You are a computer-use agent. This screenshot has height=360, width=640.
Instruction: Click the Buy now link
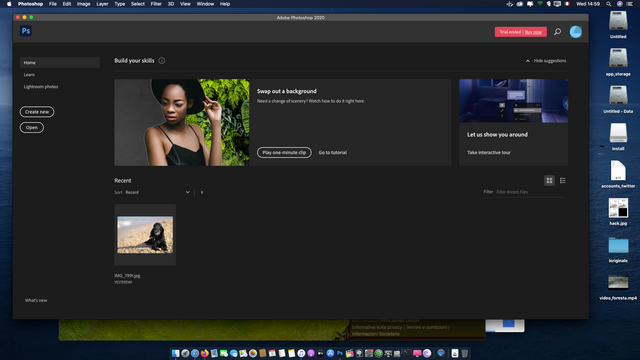533,32
